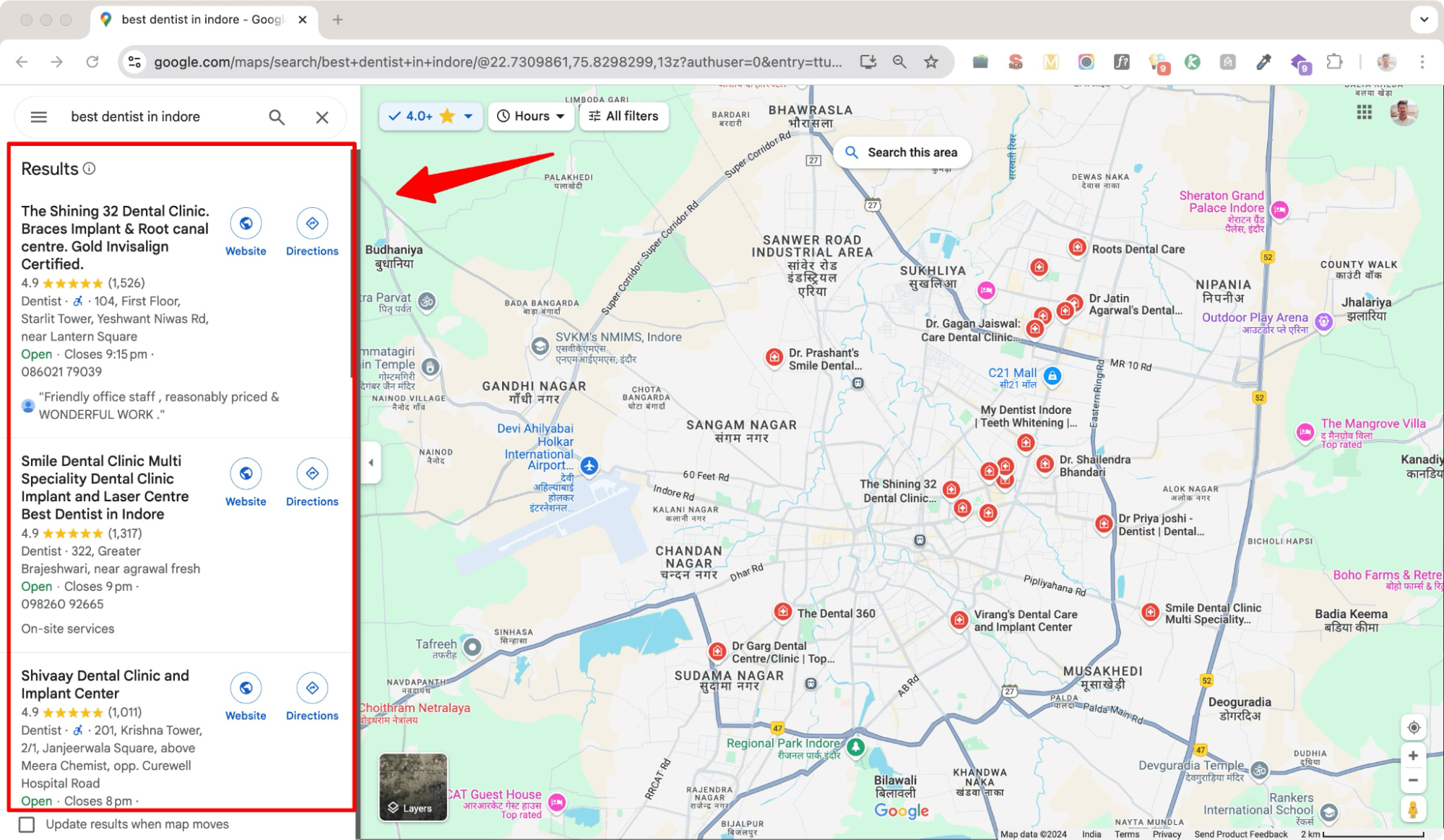The width and height of the screenshot is (1444, 840).
Task: Click the search magnifier icon in search box
Action: (x=277, y=117)
